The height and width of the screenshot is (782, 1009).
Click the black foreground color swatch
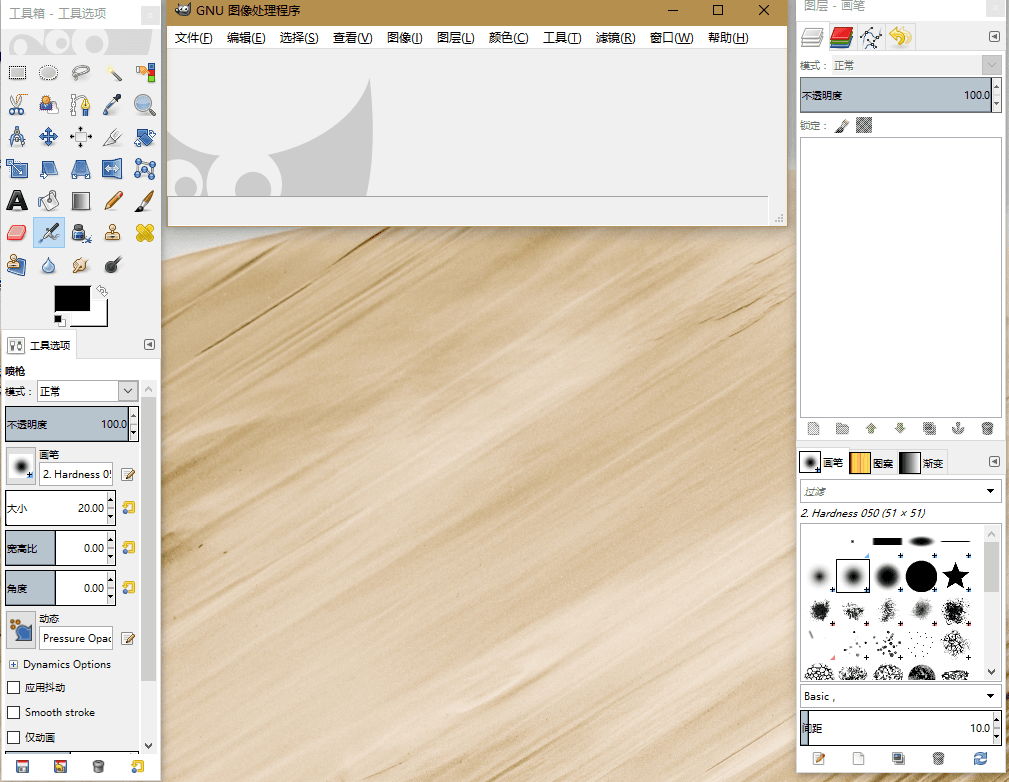[x=71, y=299]
